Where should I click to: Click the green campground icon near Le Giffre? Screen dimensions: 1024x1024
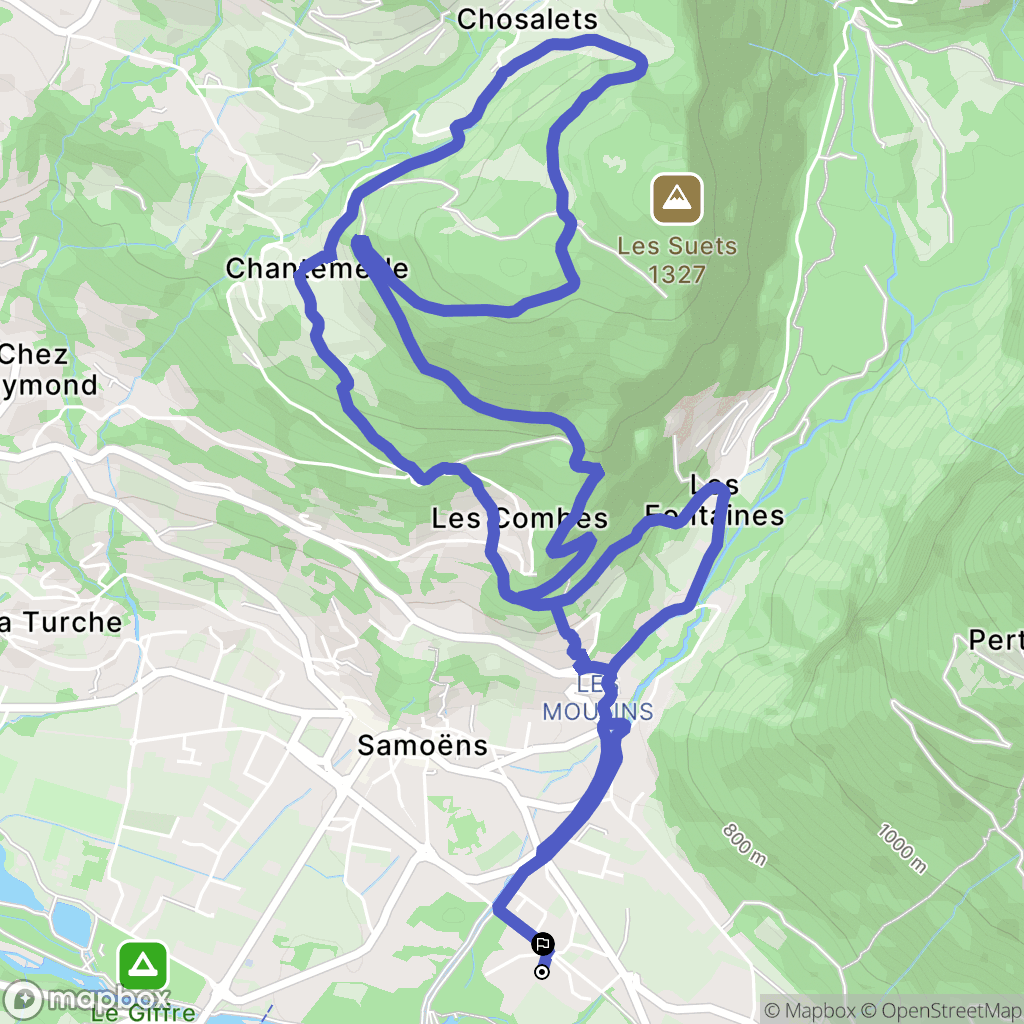(x=143, y=966)
